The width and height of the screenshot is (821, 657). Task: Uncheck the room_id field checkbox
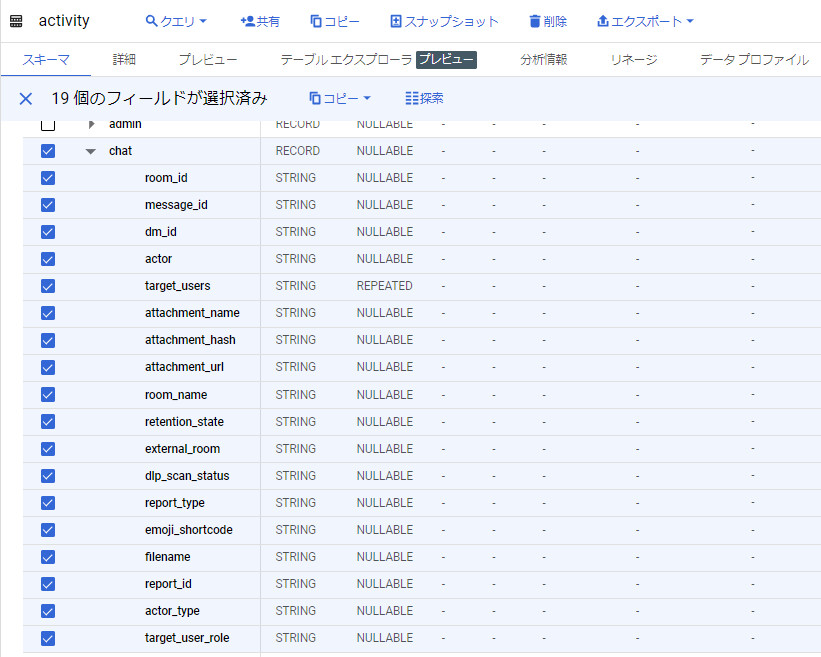click(48, 178)
